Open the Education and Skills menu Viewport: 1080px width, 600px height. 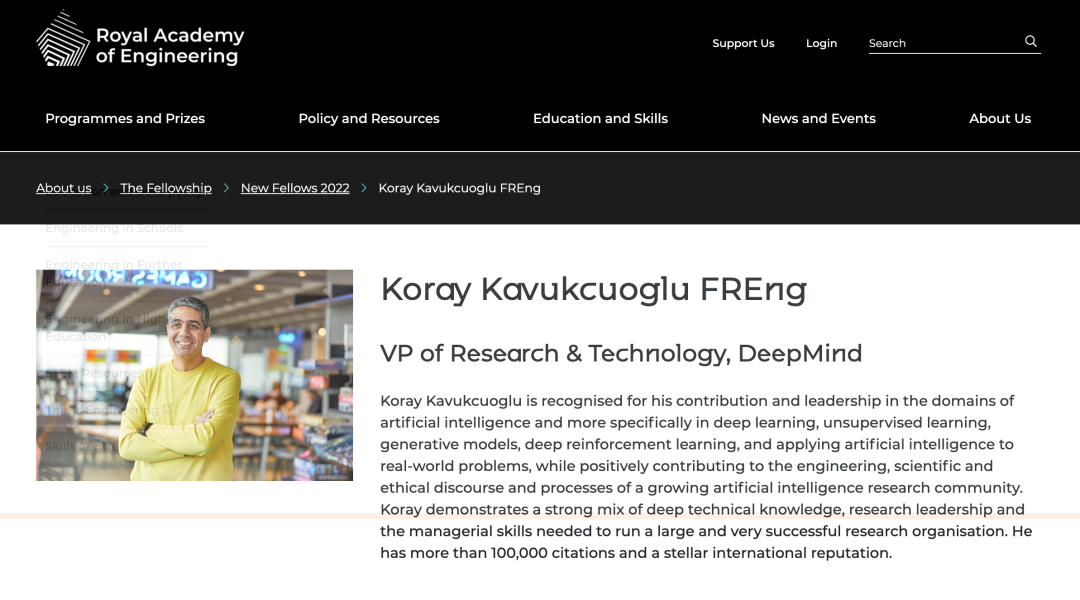(600, 118)
